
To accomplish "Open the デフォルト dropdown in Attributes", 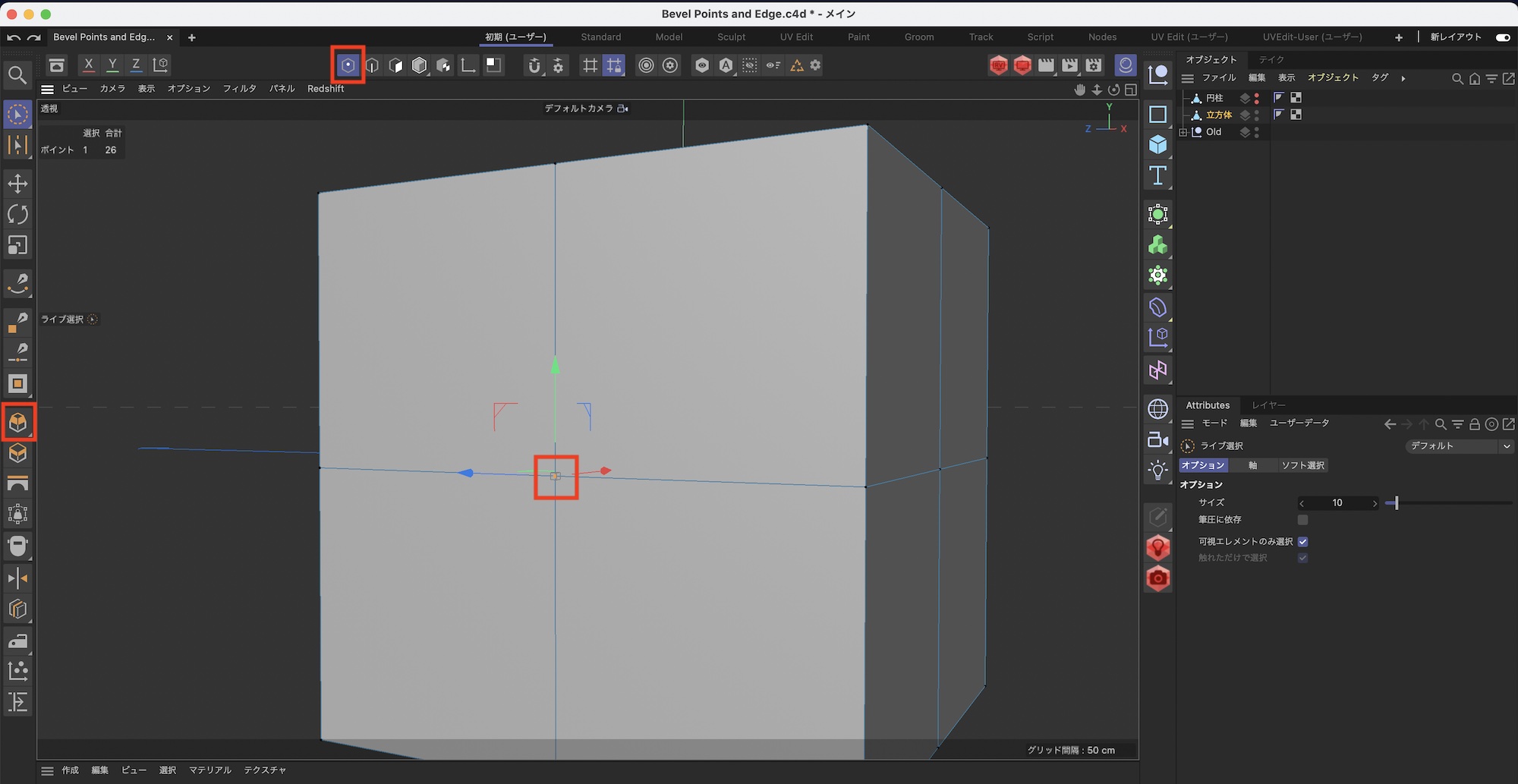I will (x=1458, y=446).
